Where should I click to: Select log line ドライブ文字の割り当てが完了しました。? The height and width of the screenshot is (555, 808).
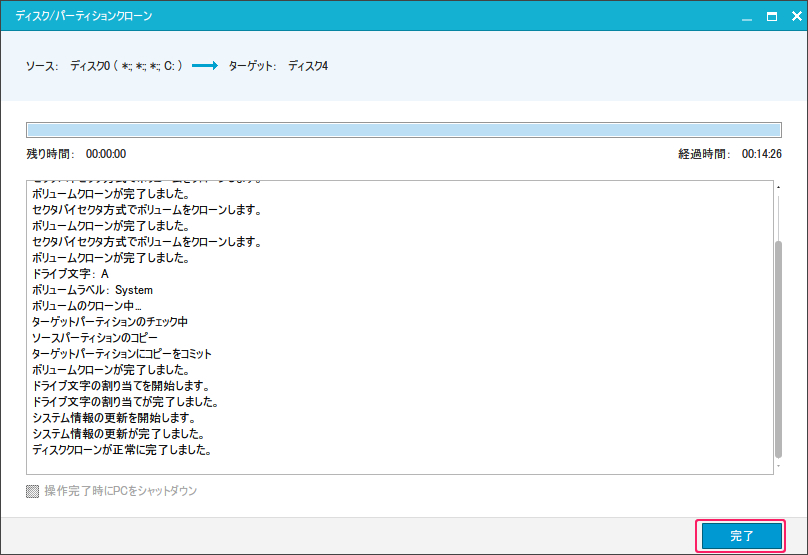click(126, 402)
